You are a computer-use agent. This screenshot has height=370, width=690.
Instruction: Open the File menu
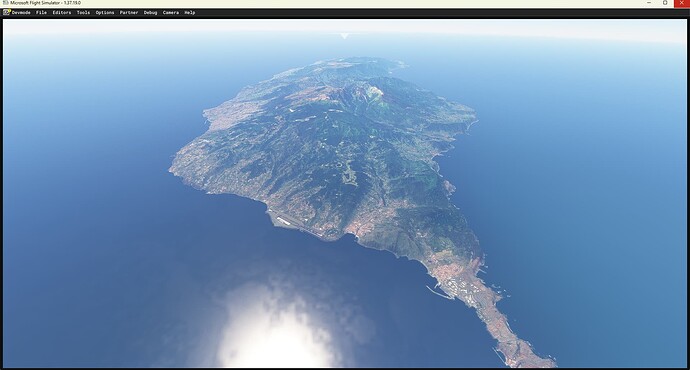pos(41,13)
